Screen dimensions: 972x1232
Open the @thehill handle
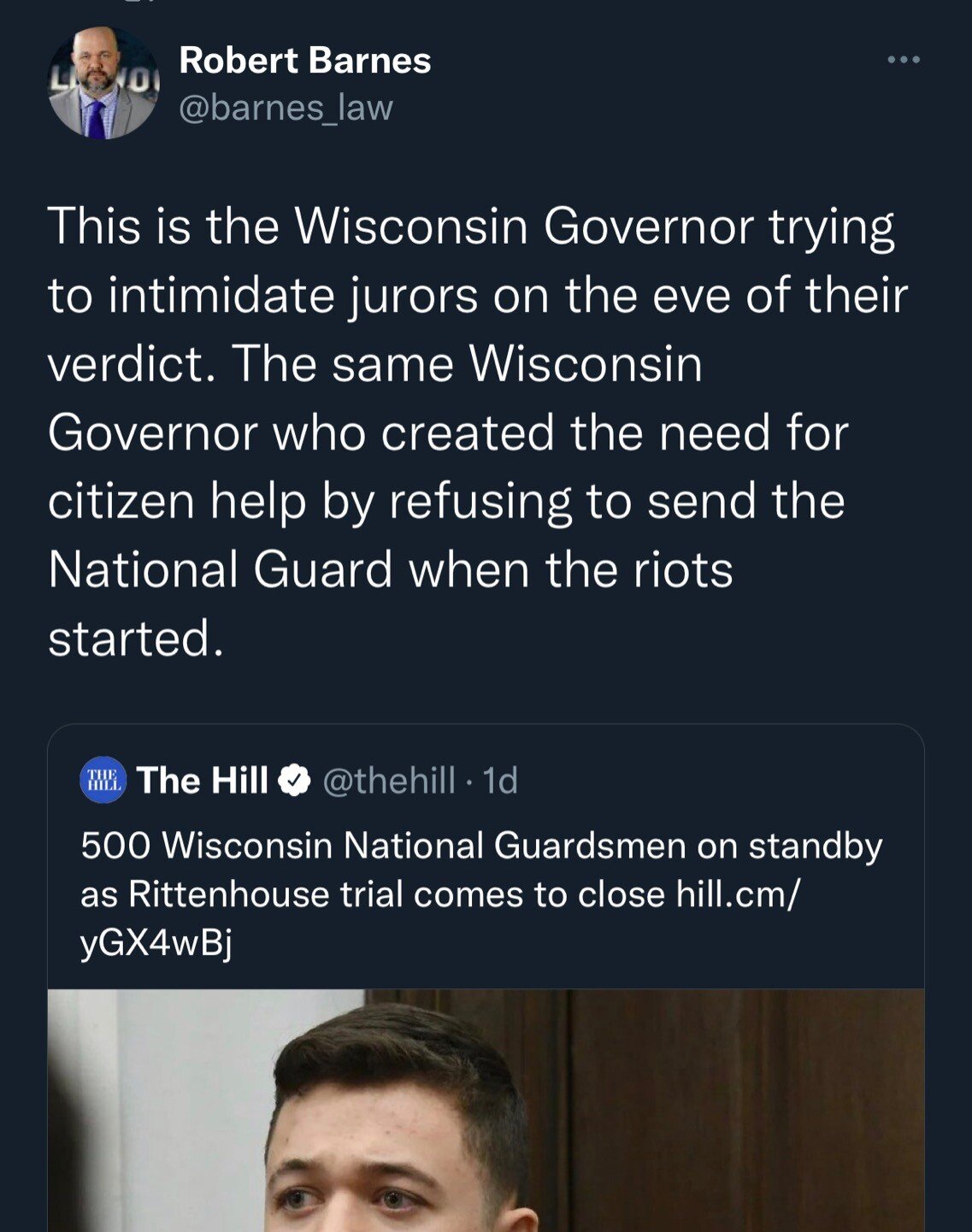[x=388, y=781]
